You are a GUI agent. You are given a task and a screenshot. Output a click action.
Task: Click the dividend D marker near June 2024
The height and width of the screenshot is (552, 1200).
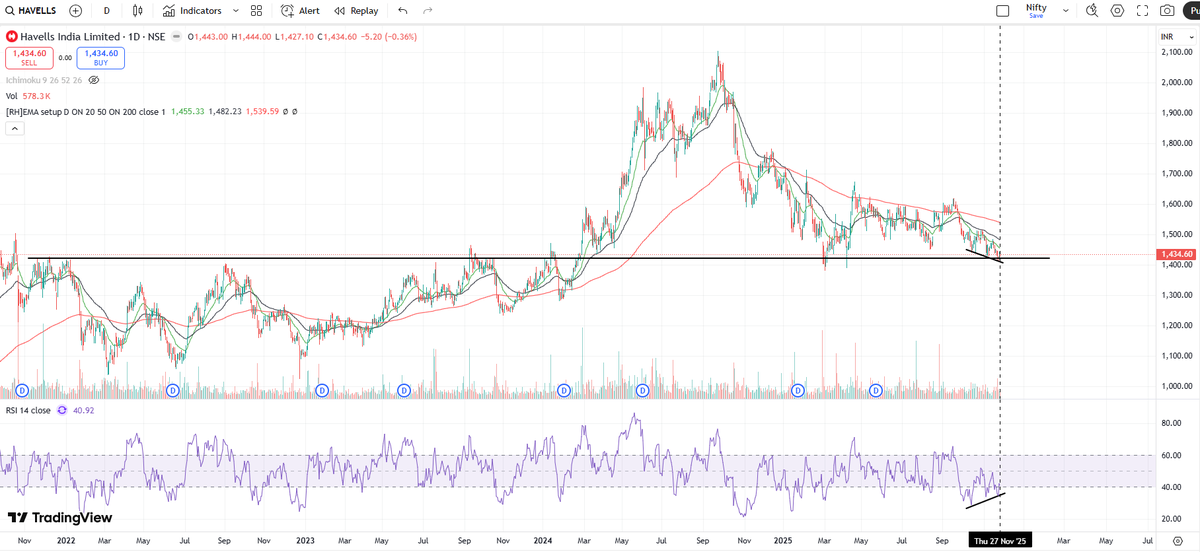coord(642,389)
